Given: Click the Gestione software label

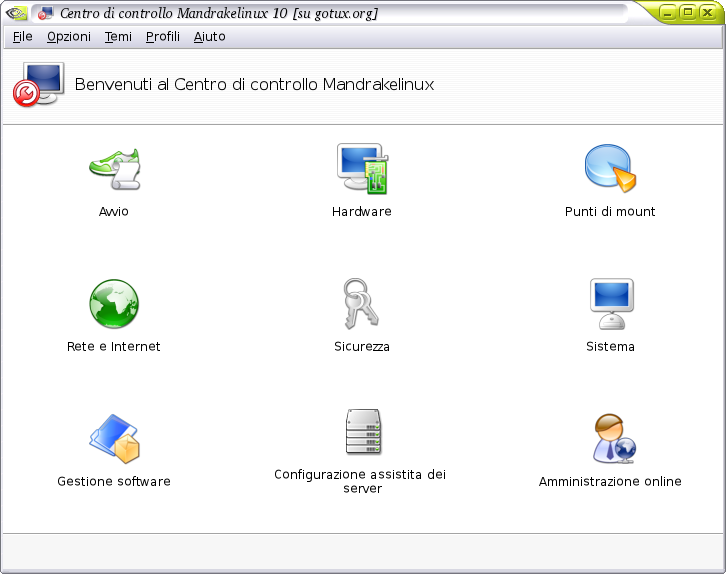Looking at the screenshot, I should click(x=114, y=481).
